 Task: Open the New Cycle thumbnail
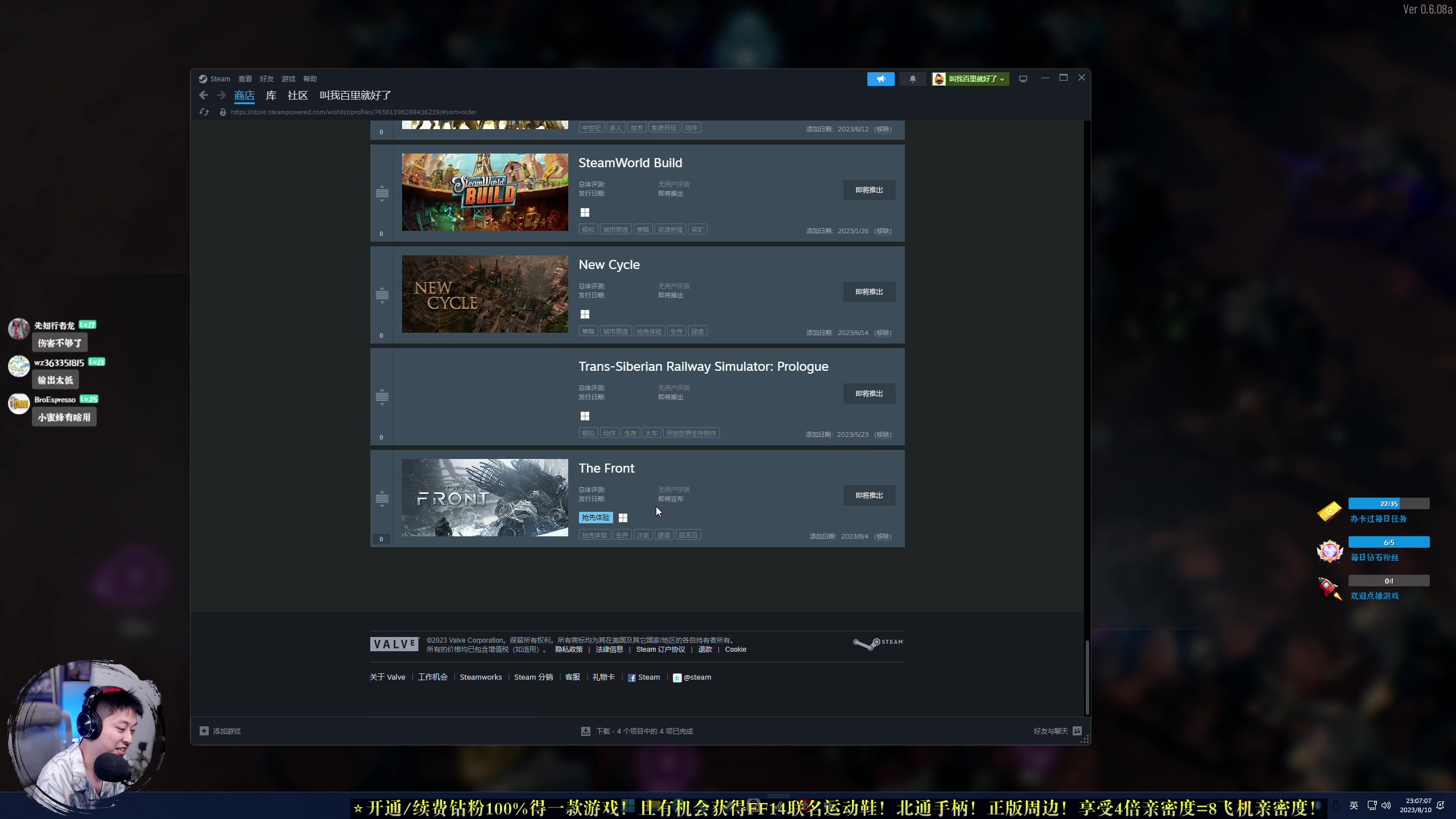pyautogui.click(x=485, y=294)
